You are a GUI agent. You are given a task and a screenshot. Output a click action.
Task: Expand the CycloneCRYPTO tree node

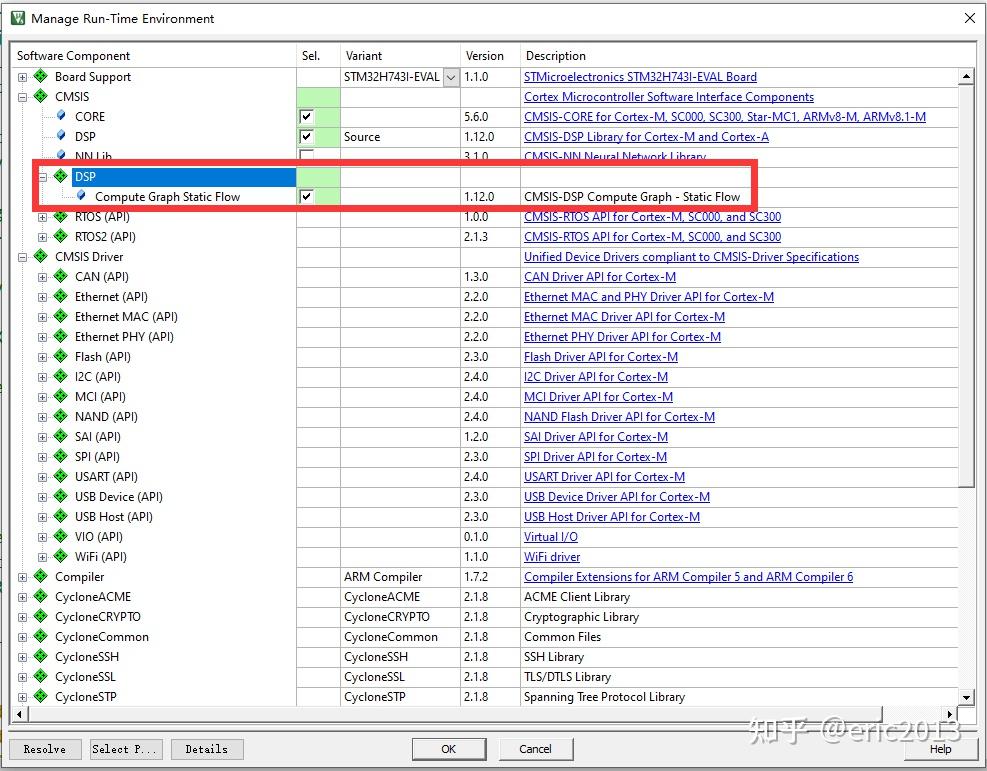[x=23, y=617]
